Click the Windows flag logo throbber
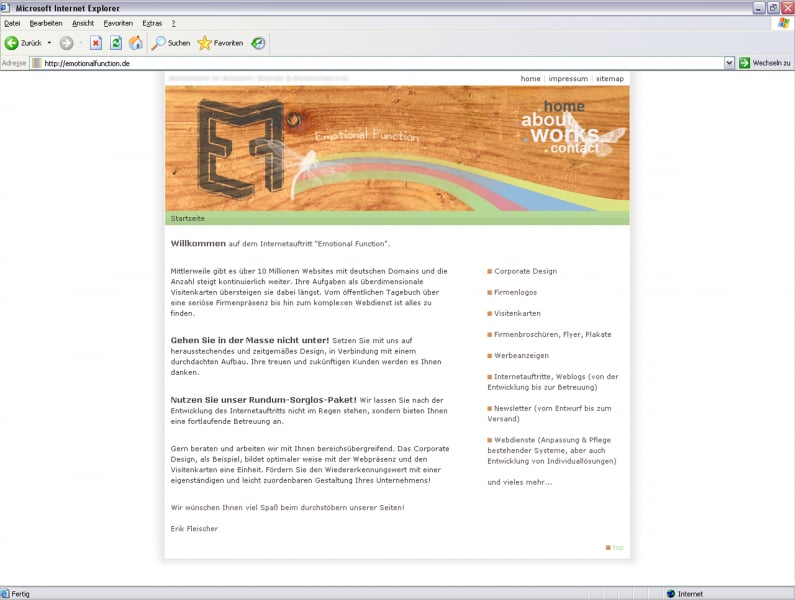Viewport: 795px width, 600px height. coord(784,23)
